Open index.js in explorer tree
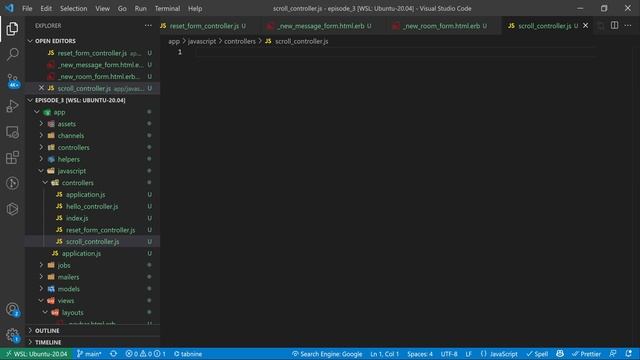 (x=77, y=218)
